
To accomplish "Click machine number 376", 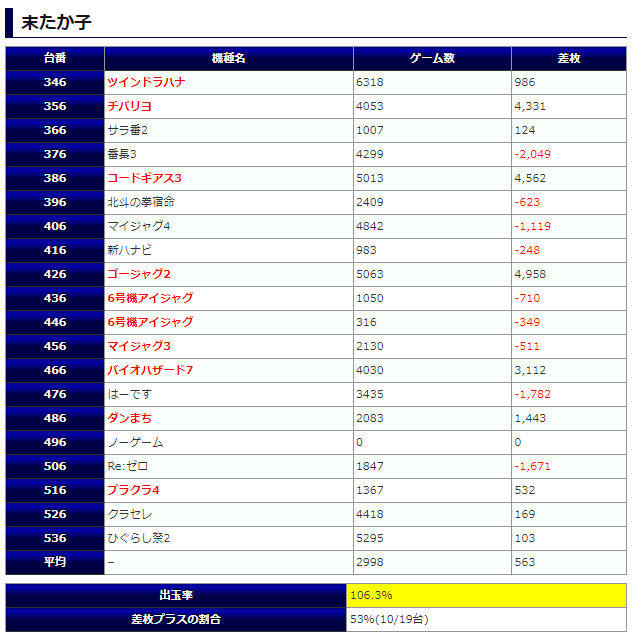I will [x=55, y=154].
